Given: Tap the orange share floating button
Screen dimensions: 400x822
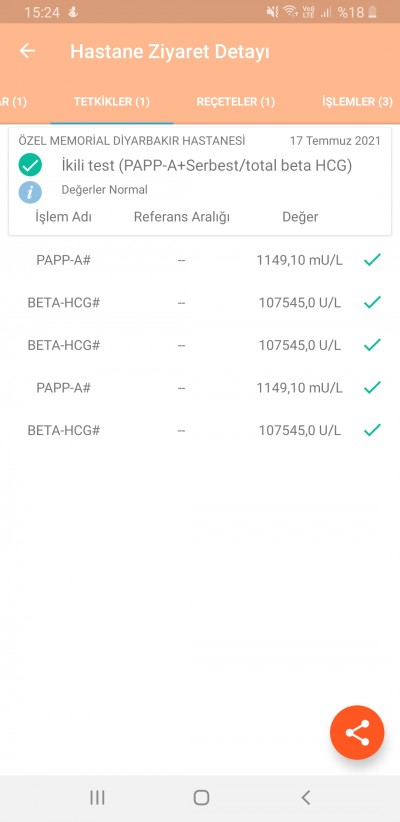Looking at the screenshot, I should pyautogui.click(x=357, y=732).
